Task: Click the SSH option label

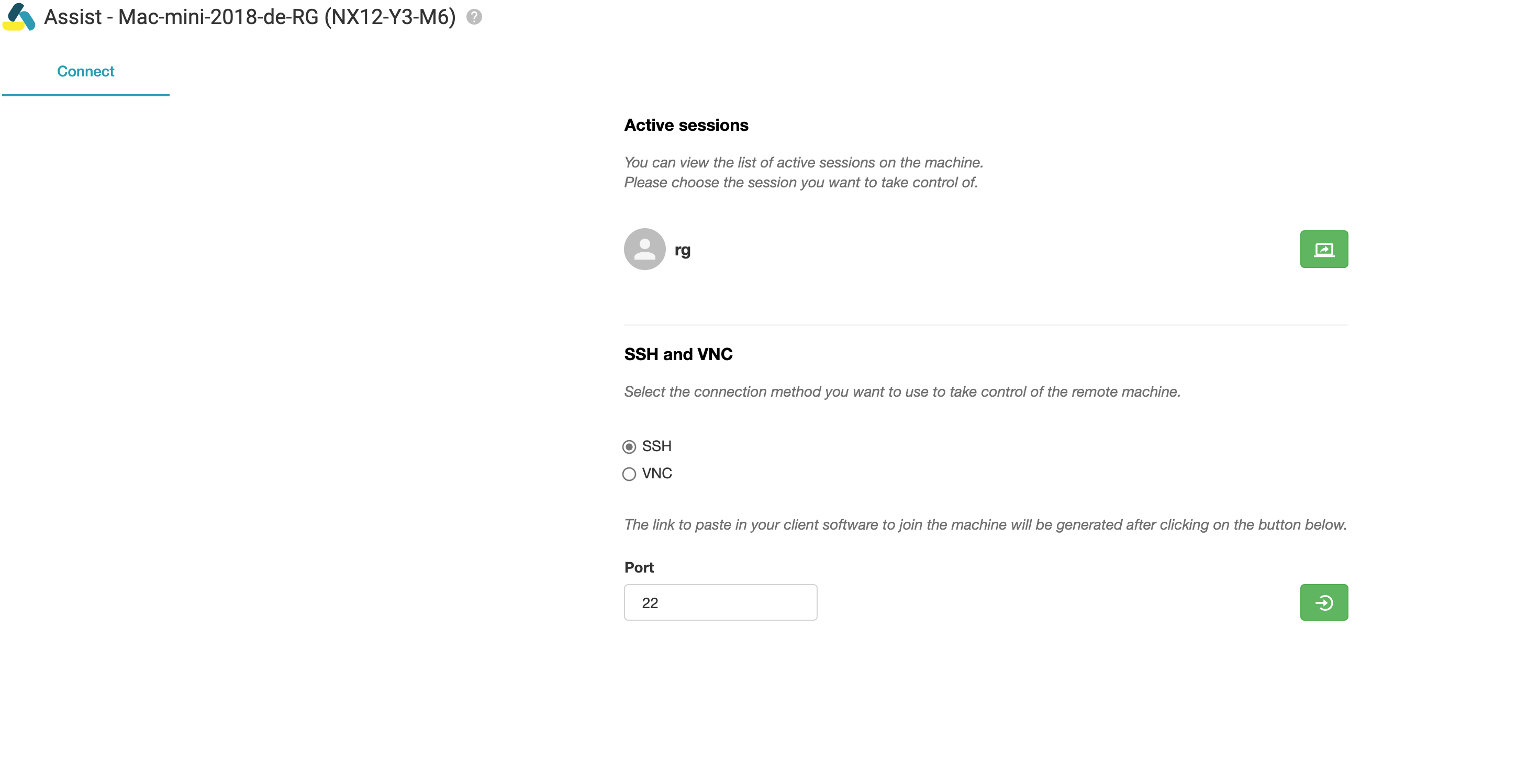Action: [x=656, y=446]
